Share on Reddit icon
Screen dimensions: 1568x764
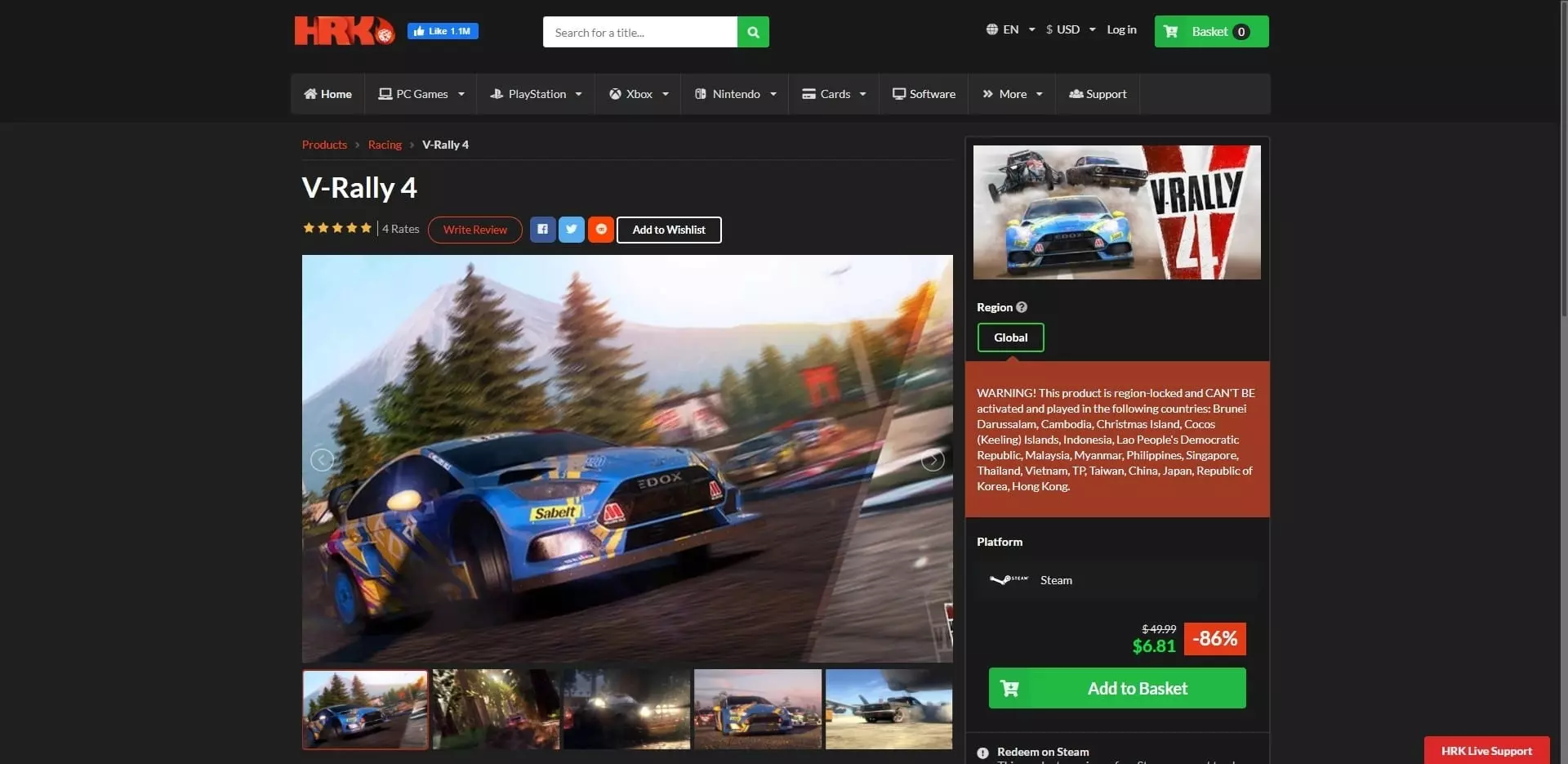click(x=601, y=230)
